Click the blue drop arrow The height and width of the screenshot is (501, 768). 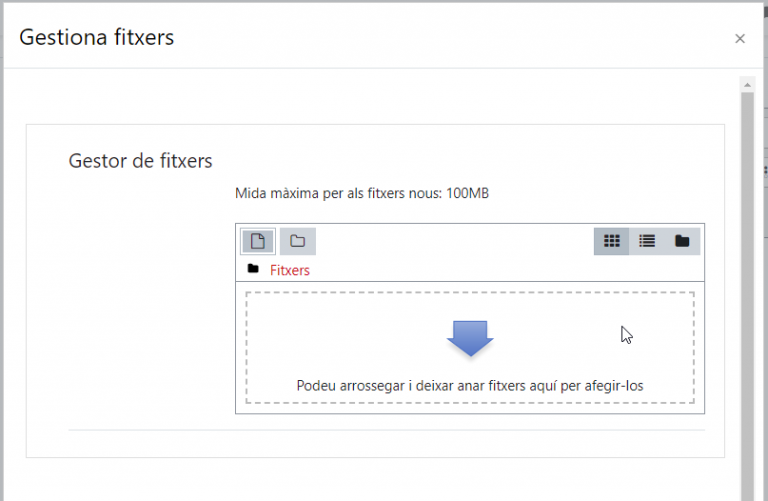coord(470,338)
